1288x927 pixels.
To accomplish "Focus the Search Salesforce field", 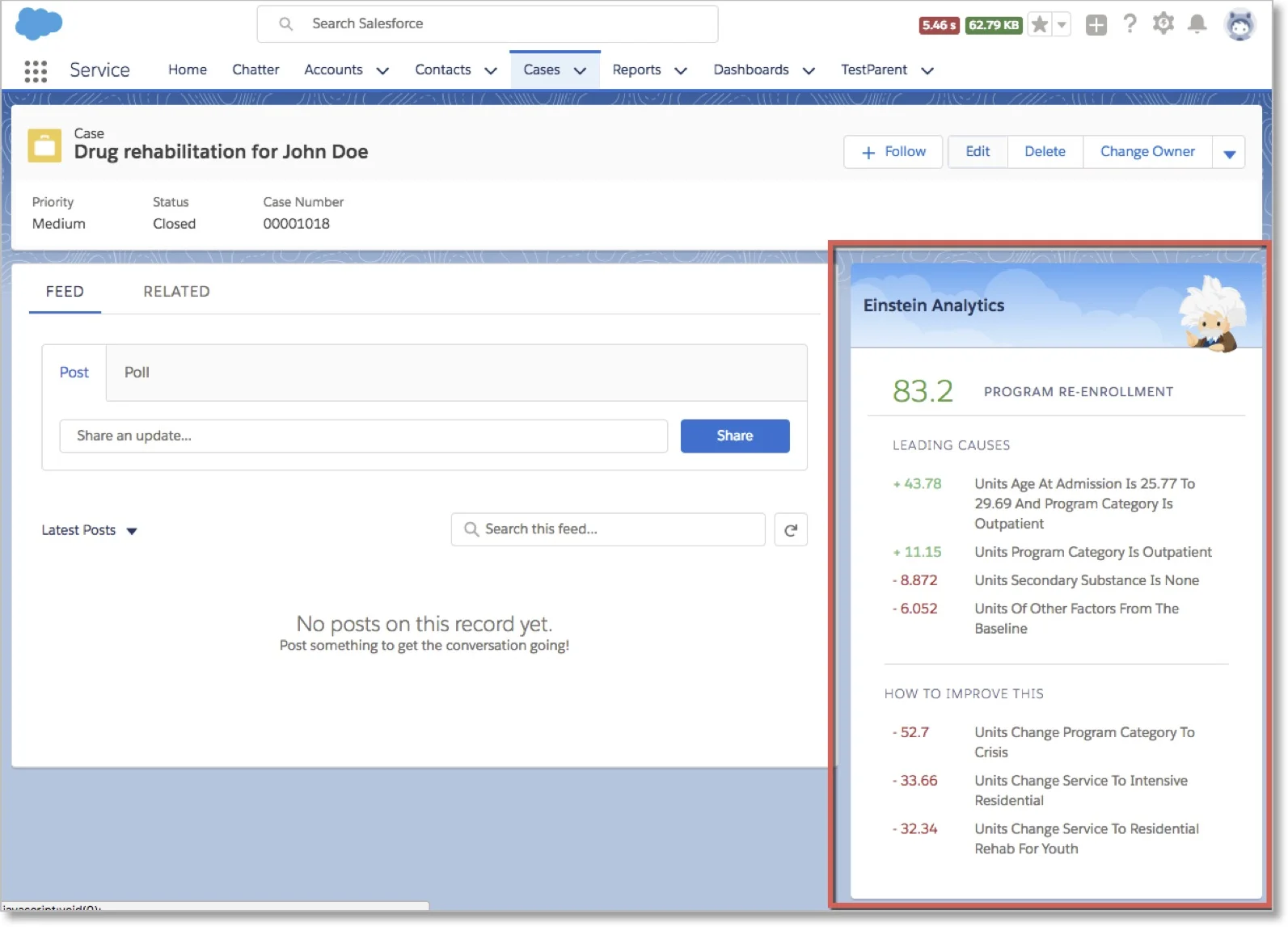I will pos(488,24).
